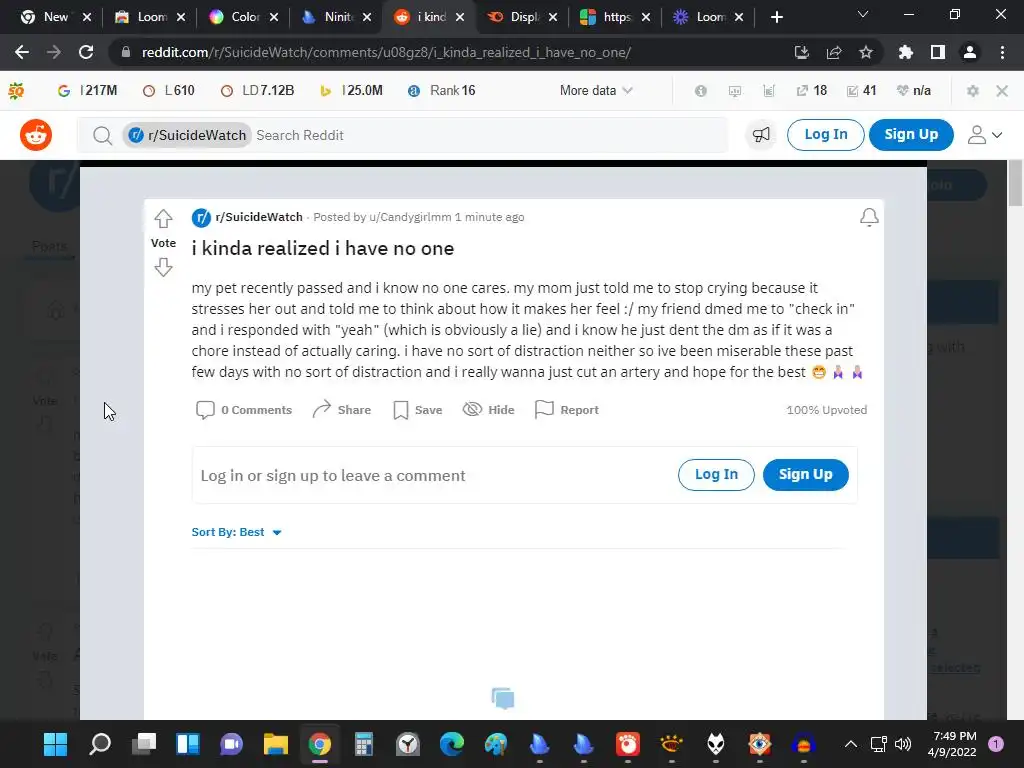Open the Reddit home logo
Viewport: 1024px width, 768px height.
point(36,135)
